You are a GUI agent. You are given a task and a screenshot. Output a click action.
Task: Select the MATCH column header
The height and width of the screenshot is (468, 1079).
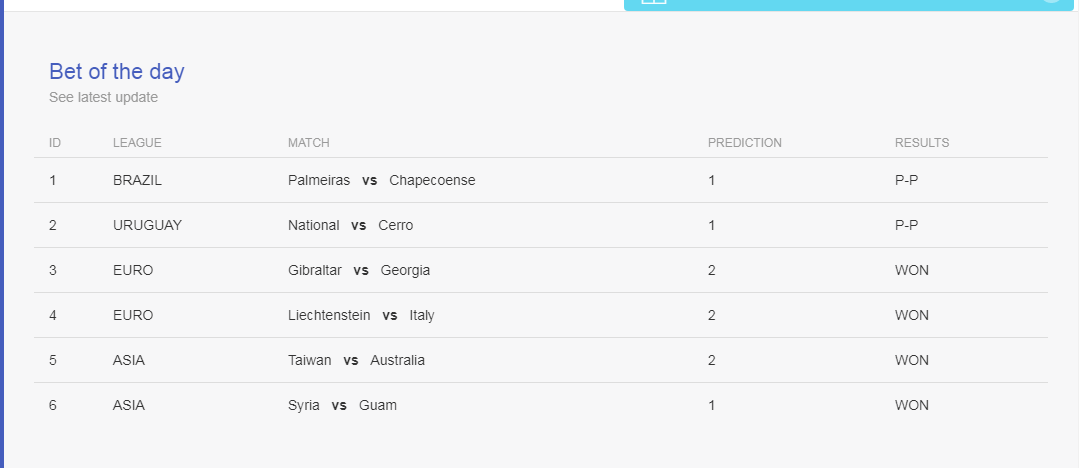[308, 142]
